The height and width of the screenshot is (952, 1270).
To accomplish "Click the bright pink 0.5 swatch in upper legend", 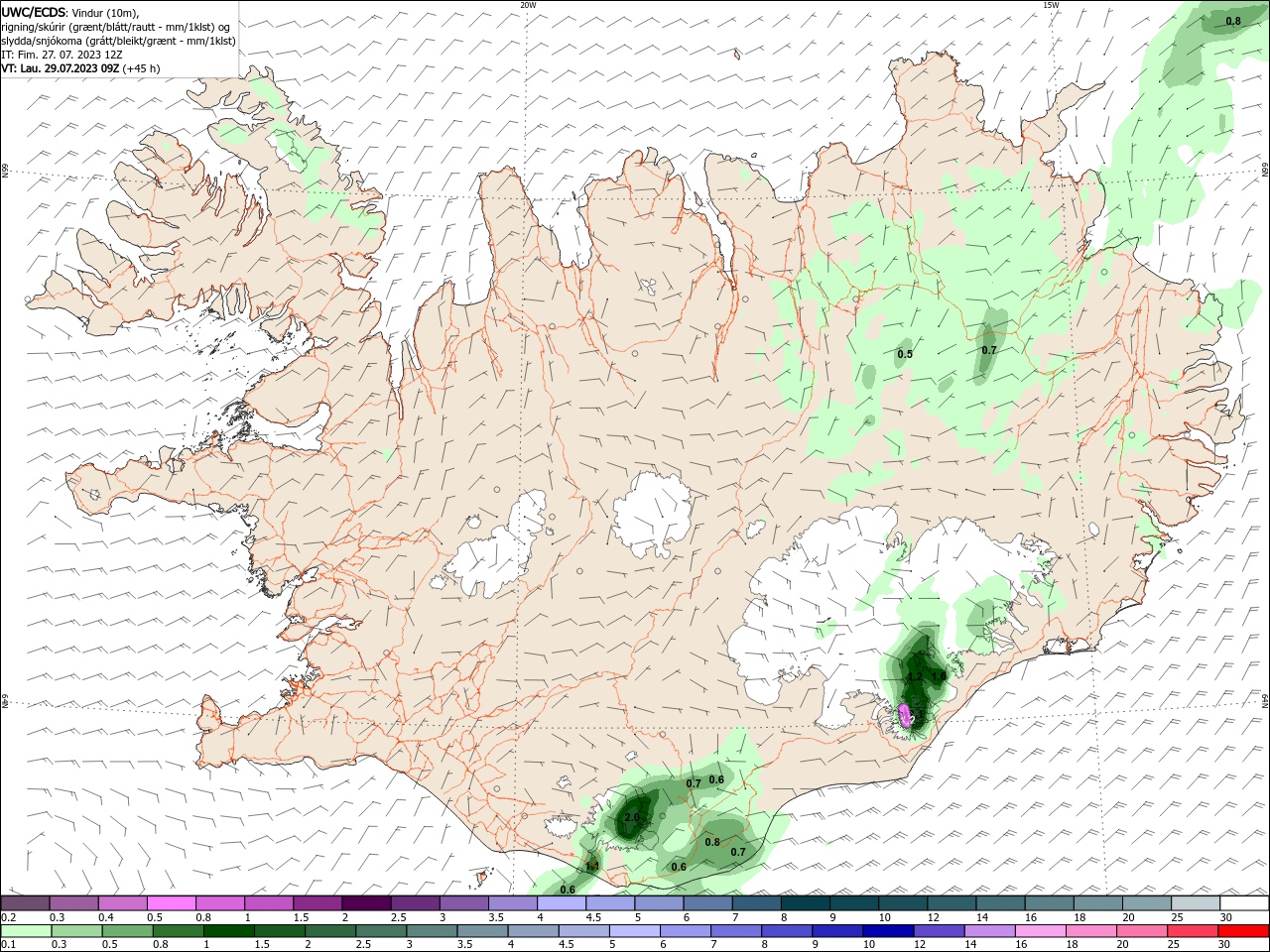I will 171,902.
